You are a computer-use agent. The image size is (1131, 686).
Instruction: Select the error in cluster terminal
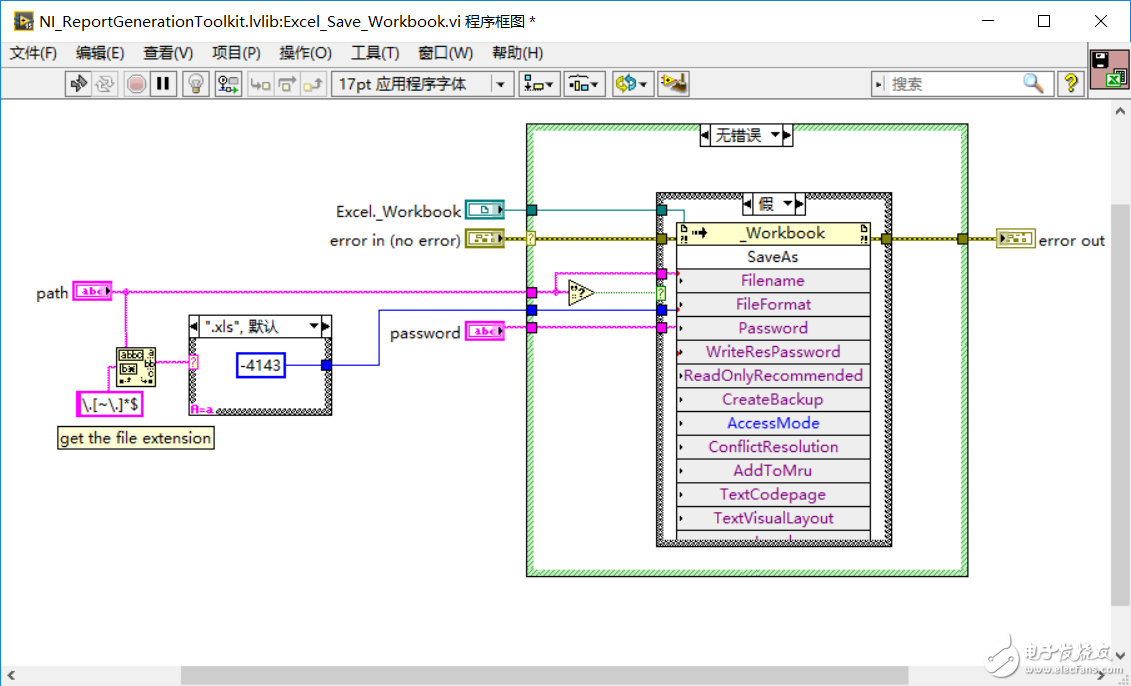[x=485, y=238]
